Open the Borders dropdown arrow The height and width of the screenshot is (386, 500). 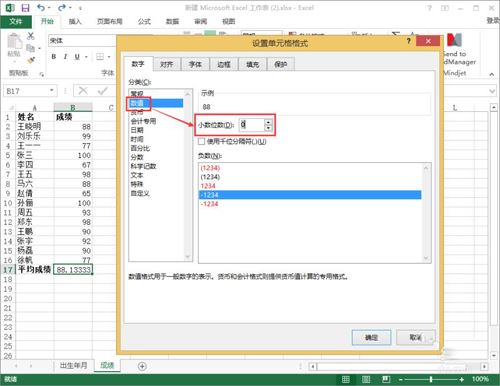(x=109, y=57)
